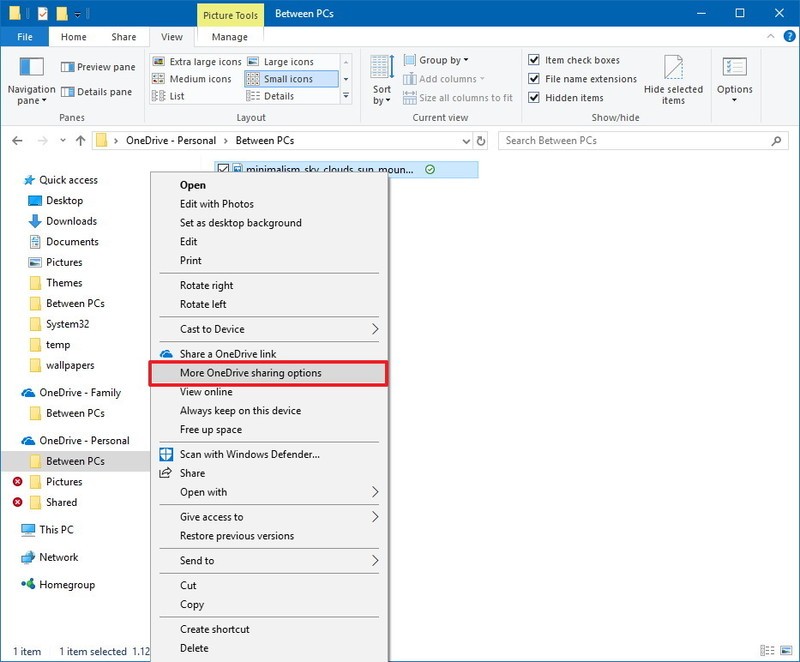The image size is (800, 662).
Task: Choose Free up space
Action: click(269, 429)
